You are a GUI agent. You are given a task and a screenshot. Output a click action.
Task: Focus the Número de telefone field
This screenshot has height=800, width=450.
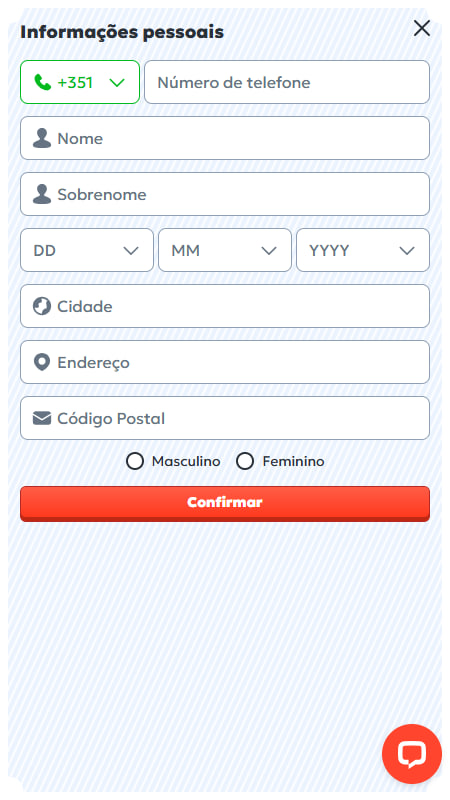[x=287, y=82]
